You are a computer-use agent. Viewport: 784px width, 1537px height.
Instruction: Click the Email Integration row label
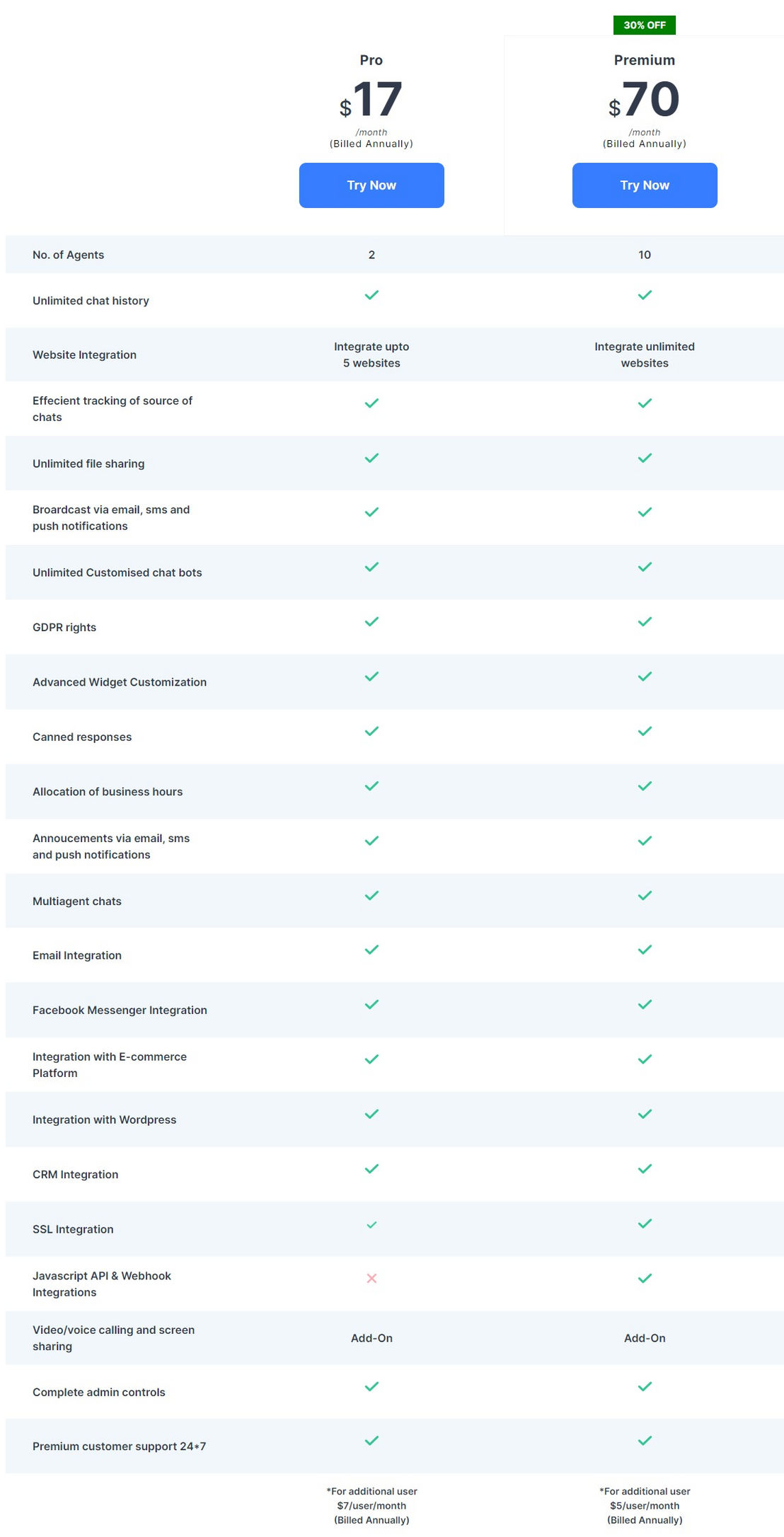tap(77, 955)
